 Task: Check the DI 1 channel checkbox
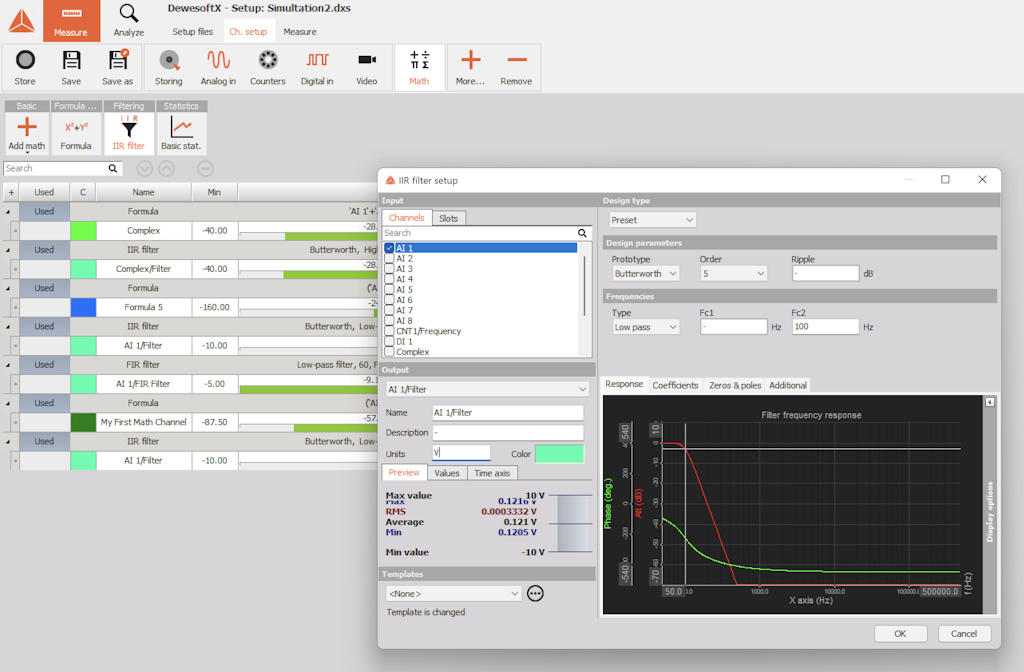pos(389,342)
